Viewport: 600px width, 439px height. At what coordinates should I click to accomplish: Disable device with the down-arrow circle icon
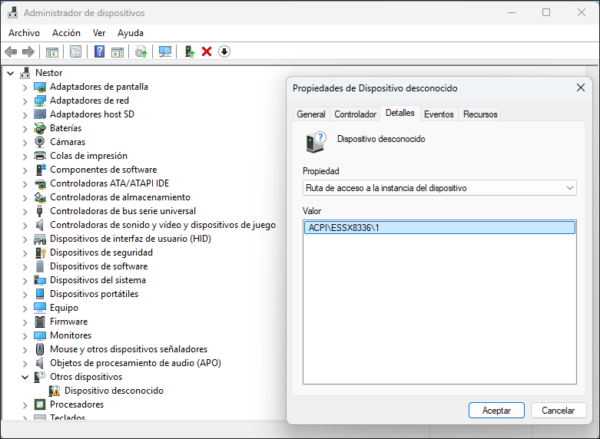pos(224,52)
